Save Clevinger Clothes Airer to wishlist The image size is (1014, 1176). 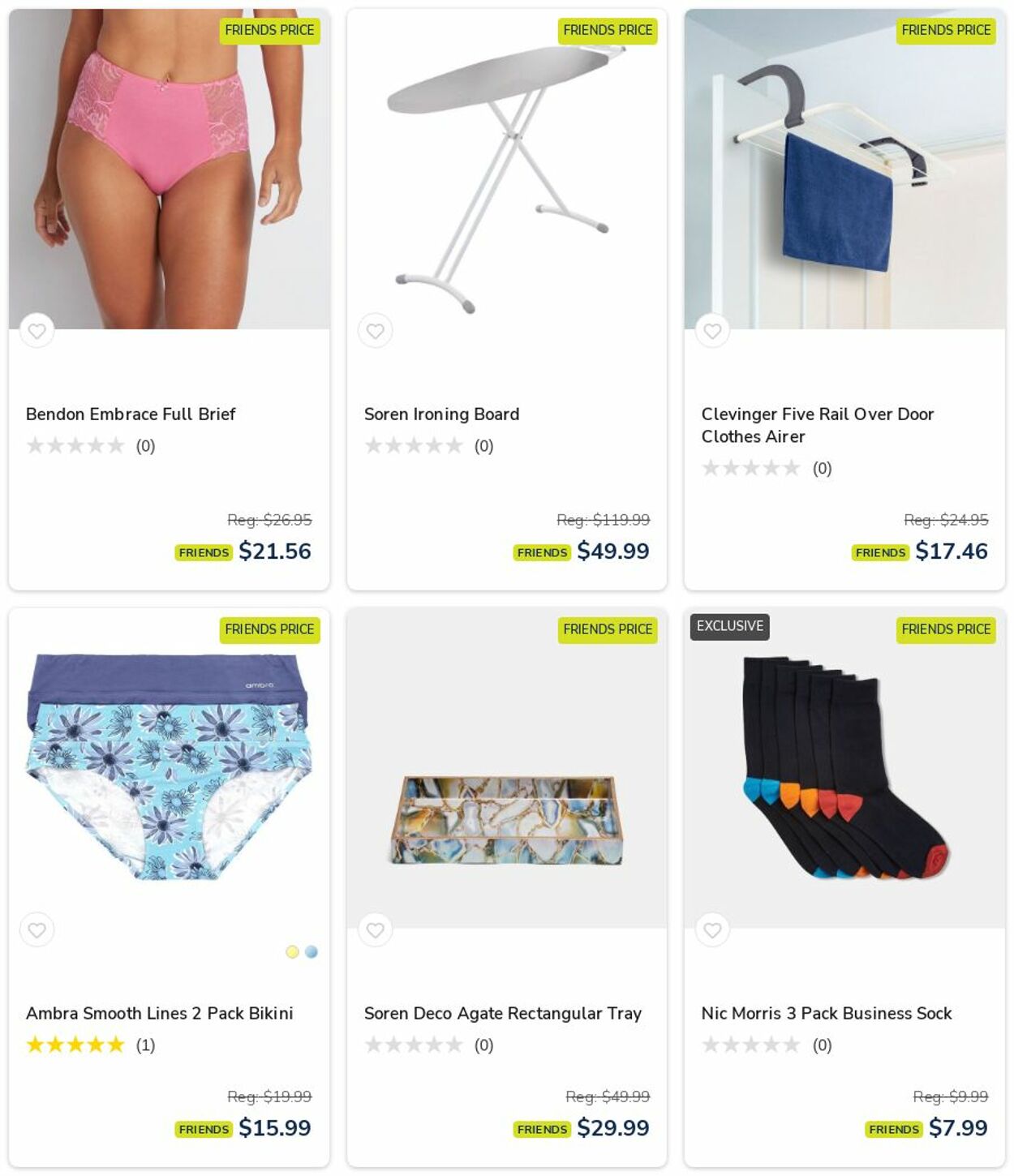coord(712,331)
